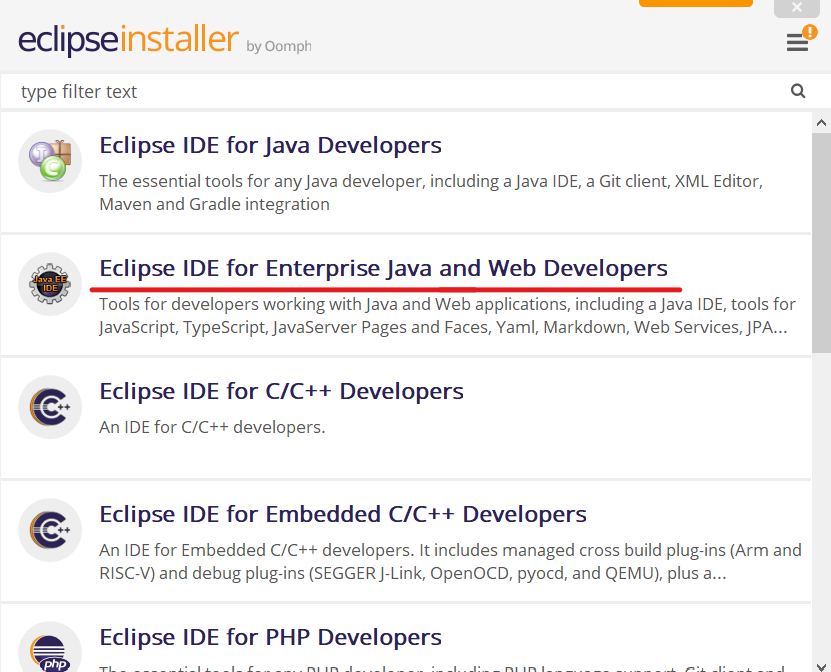Image resolution: width=831 pixels, height=672 pixels.
Task: Click the Java Developers package icon
Action: (50, 161)
